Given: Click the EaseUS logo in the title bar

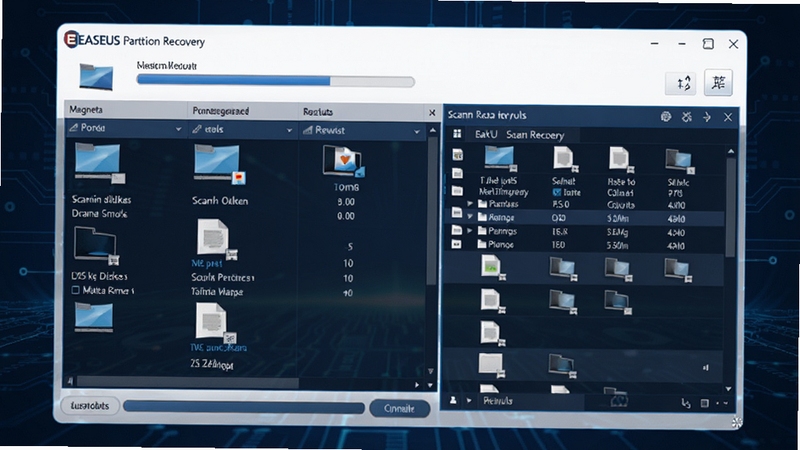Looking at the screenshot, I should (x=71, y=39).
